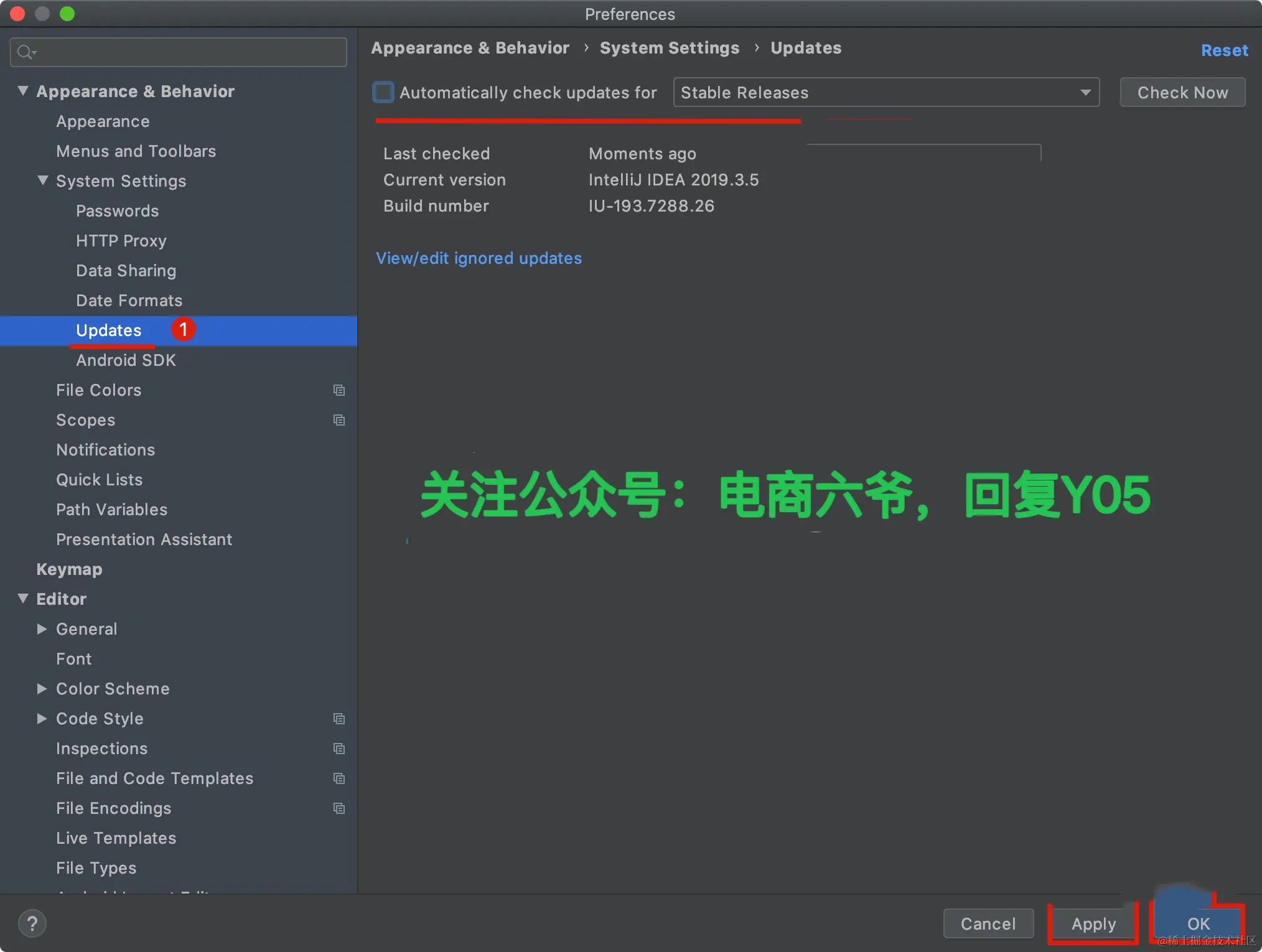Viewport: 1262px width, 952px height.
Task: Click File and Code Templates project-level icon
Action: (x=339, y=778)
